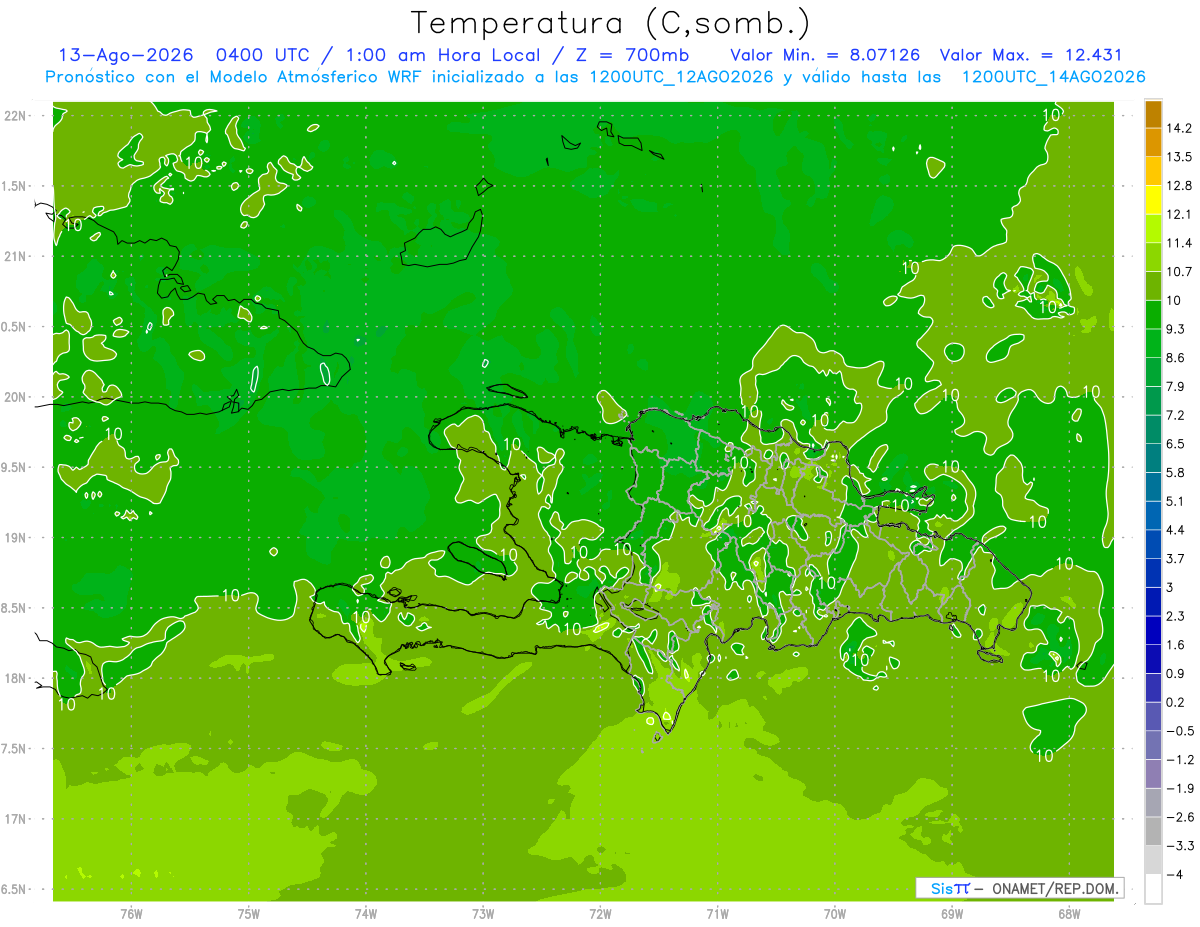Pick the yellow legend swatch between 12.1 and 12.8
This screenshot has height=927, width=1200.
coord(1153,200)
